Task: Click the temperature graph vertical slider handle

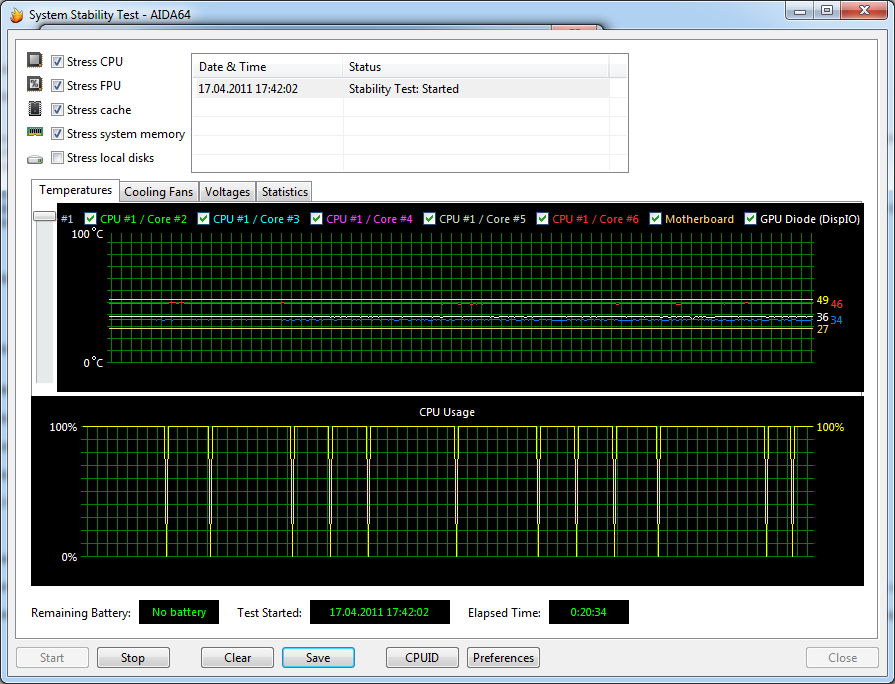Action: (45, 216)
